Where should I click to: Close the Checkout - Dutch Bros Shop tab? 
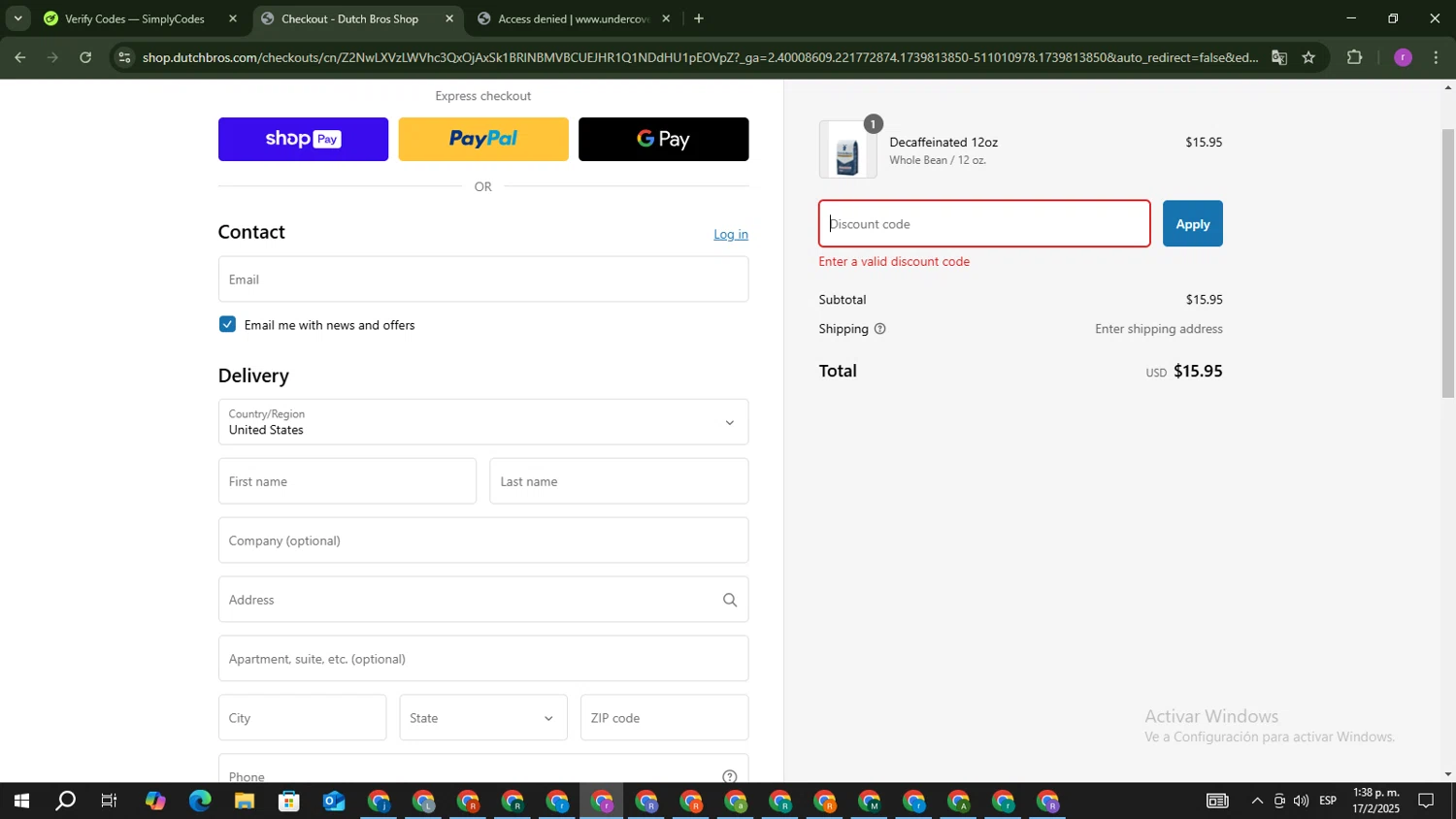pyautogui.click(x=449, y=18)
